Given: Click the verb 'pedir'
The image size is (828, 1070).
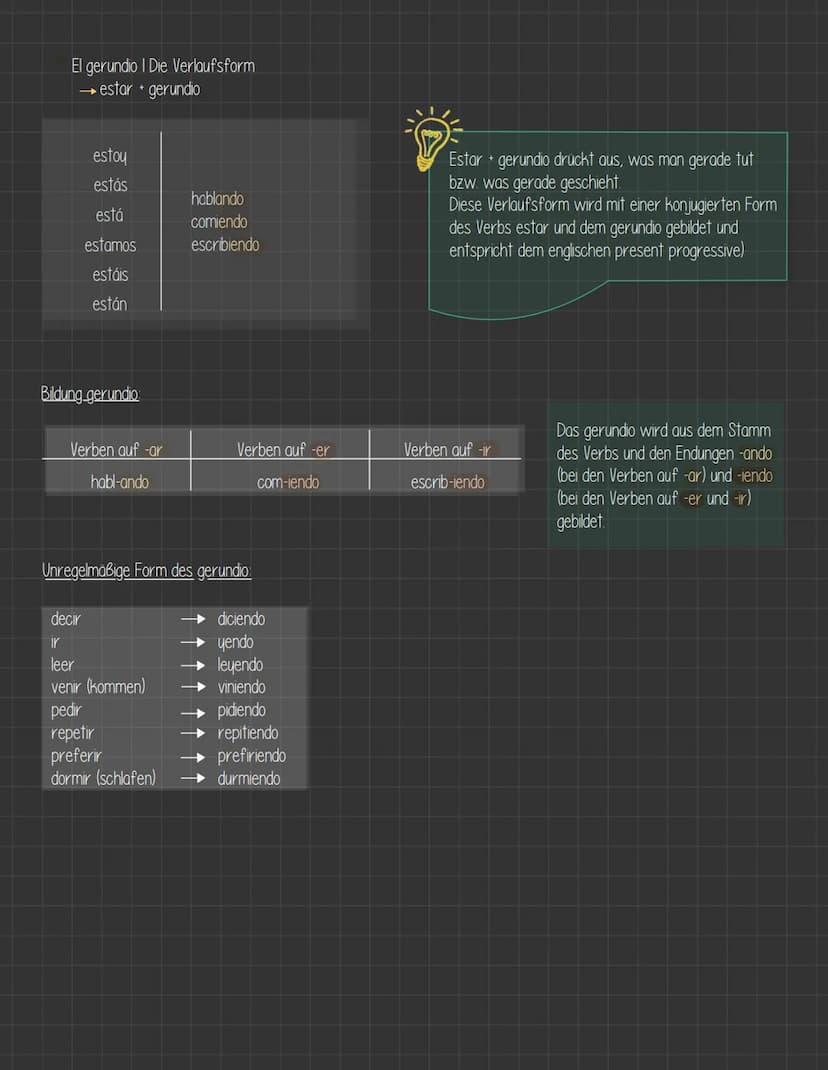Looking at the screenshot, I should [x=66, y=710].
